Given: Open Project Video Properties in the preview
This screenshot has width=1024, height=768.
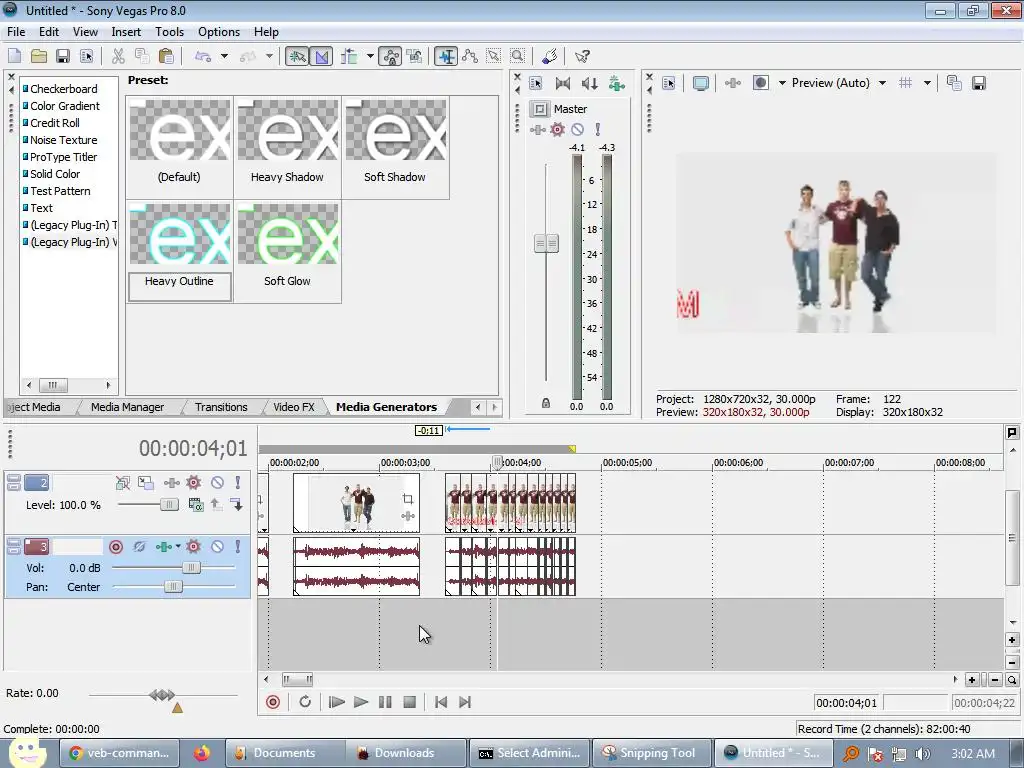Looking at the screenshot, I should pyautogui.click(x=669, y=83).
